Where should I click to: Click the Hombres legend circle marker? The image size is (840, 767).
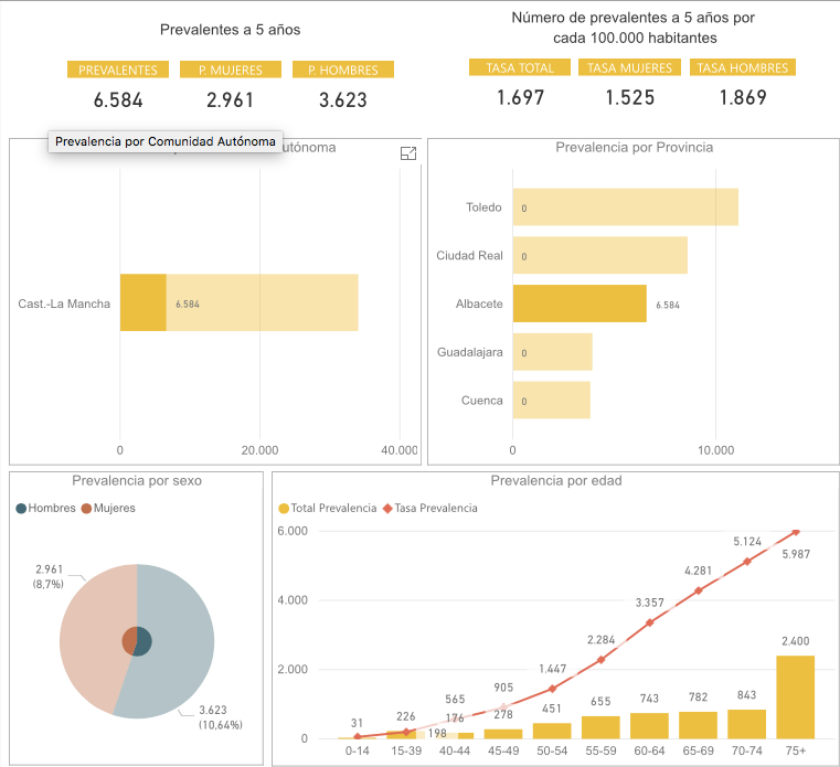point(22,508)
